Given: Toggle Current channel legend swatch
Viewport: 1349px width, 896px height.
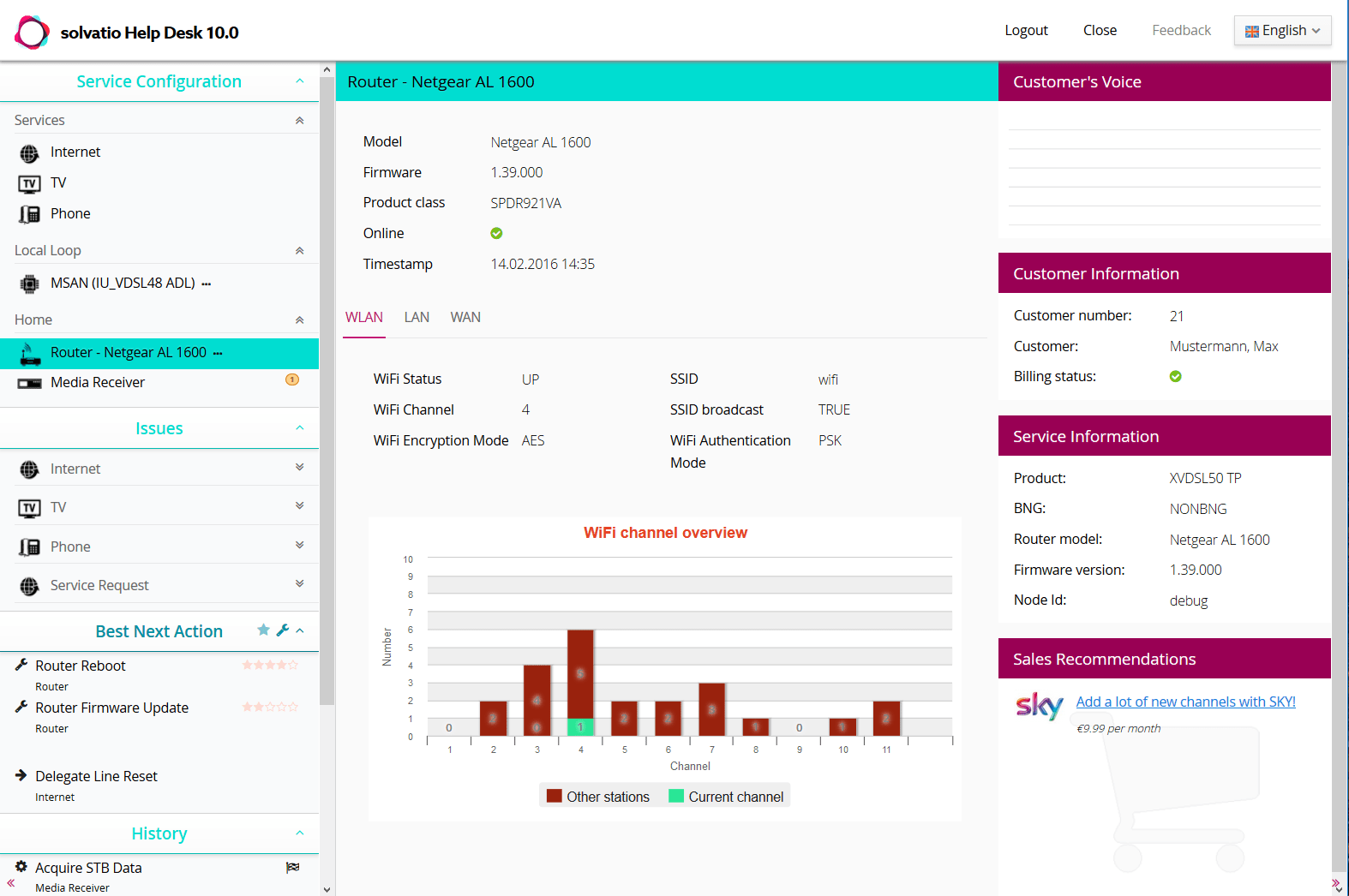Looking at the screenshot, I should tap(676, 797).
